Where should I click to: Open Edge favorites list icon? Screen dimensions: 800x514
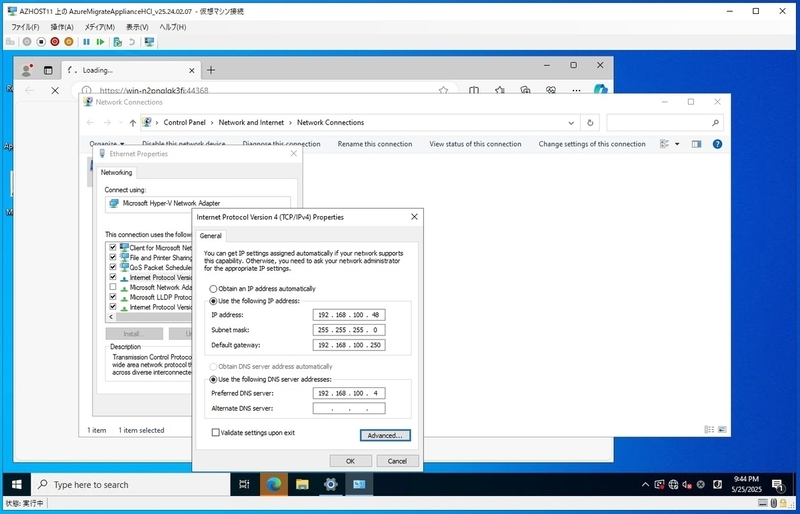pyautogui.click(x=499, y=90)
